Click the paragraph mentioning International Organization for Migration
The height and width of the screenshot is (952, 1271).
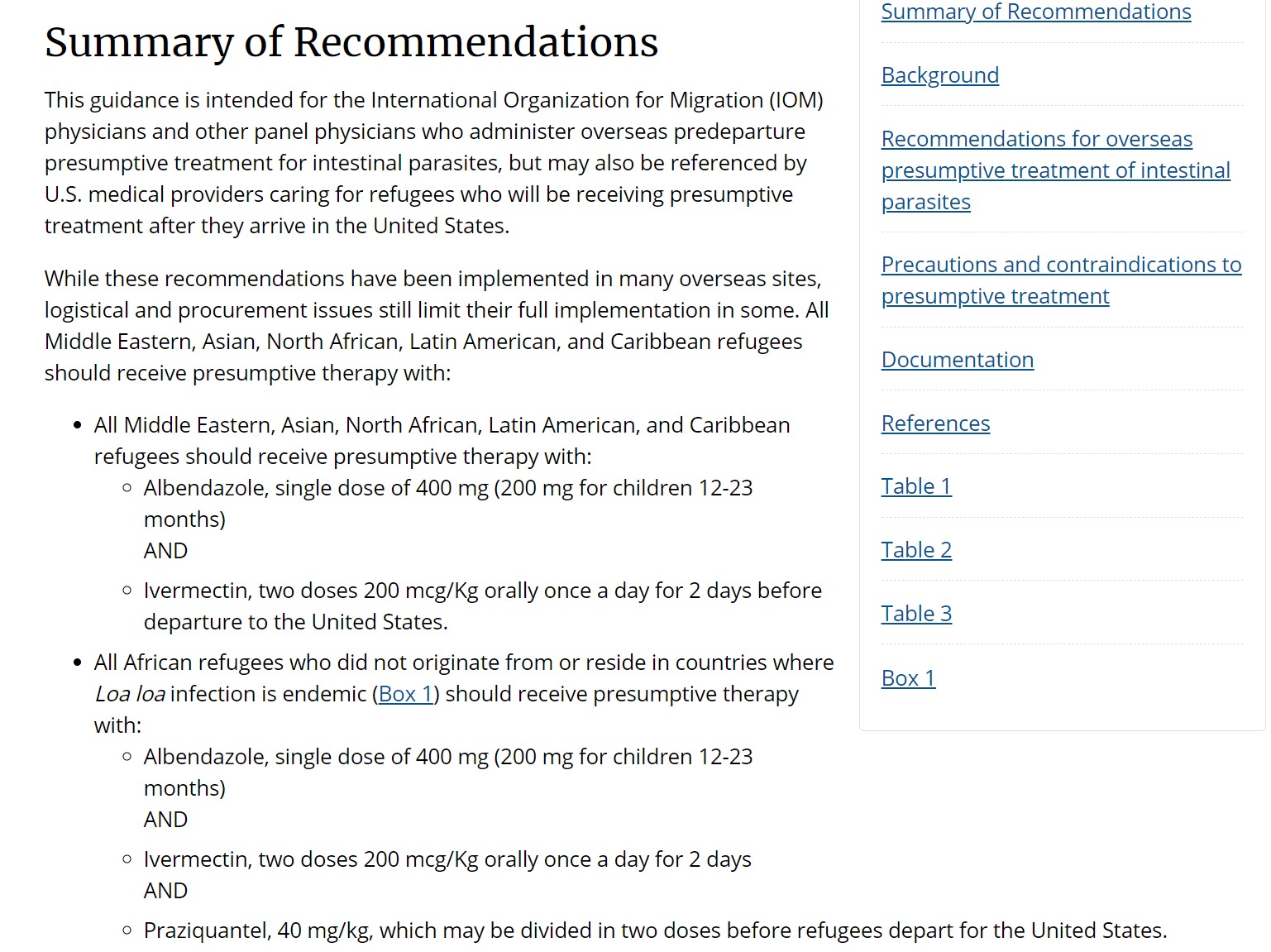click(x=433, y=163)
